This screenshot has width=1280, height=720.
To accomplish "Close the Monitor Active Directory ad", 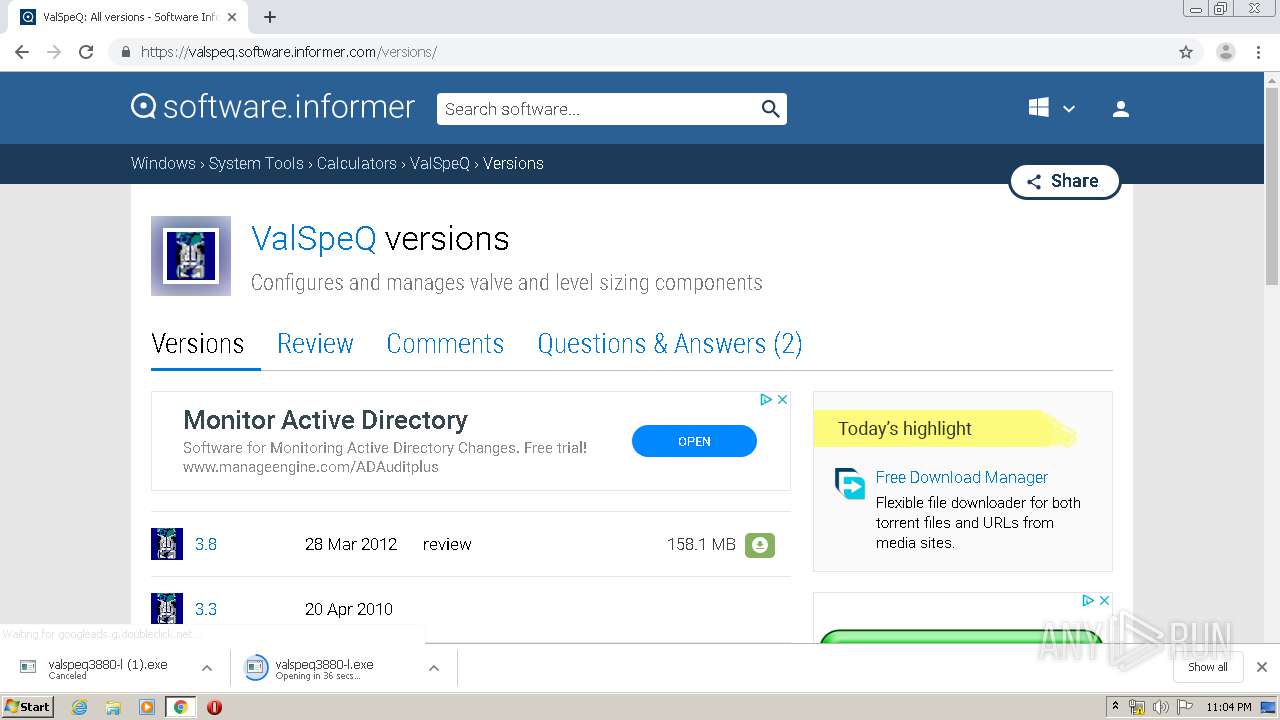I will (x=783, y=399).
